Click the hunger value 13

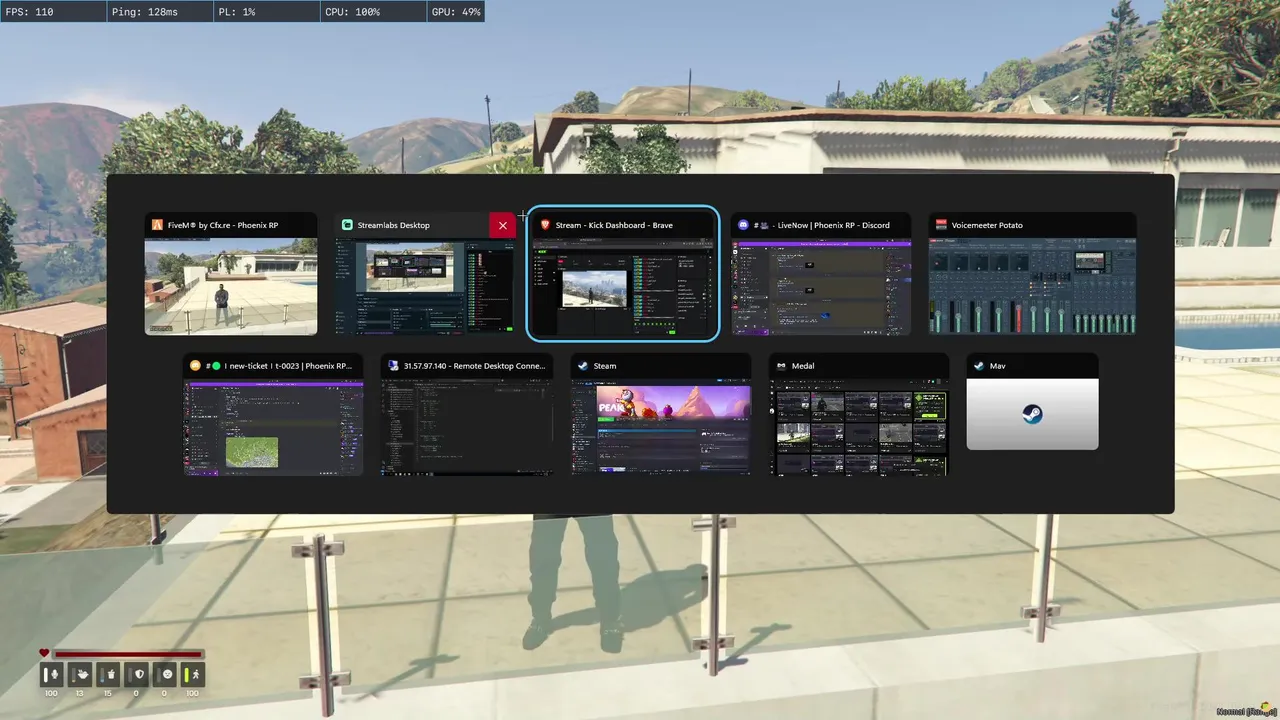click(x=80, y=693)
